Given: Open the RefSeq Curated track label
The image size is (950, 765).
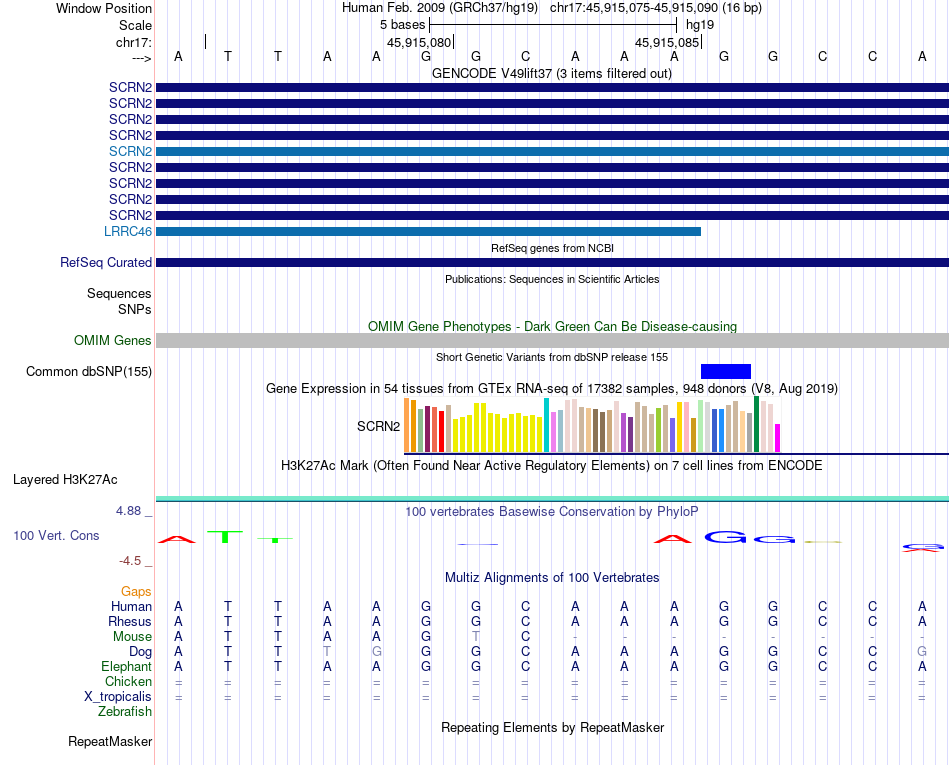Looking at the screenshot, I should (106, 262).
